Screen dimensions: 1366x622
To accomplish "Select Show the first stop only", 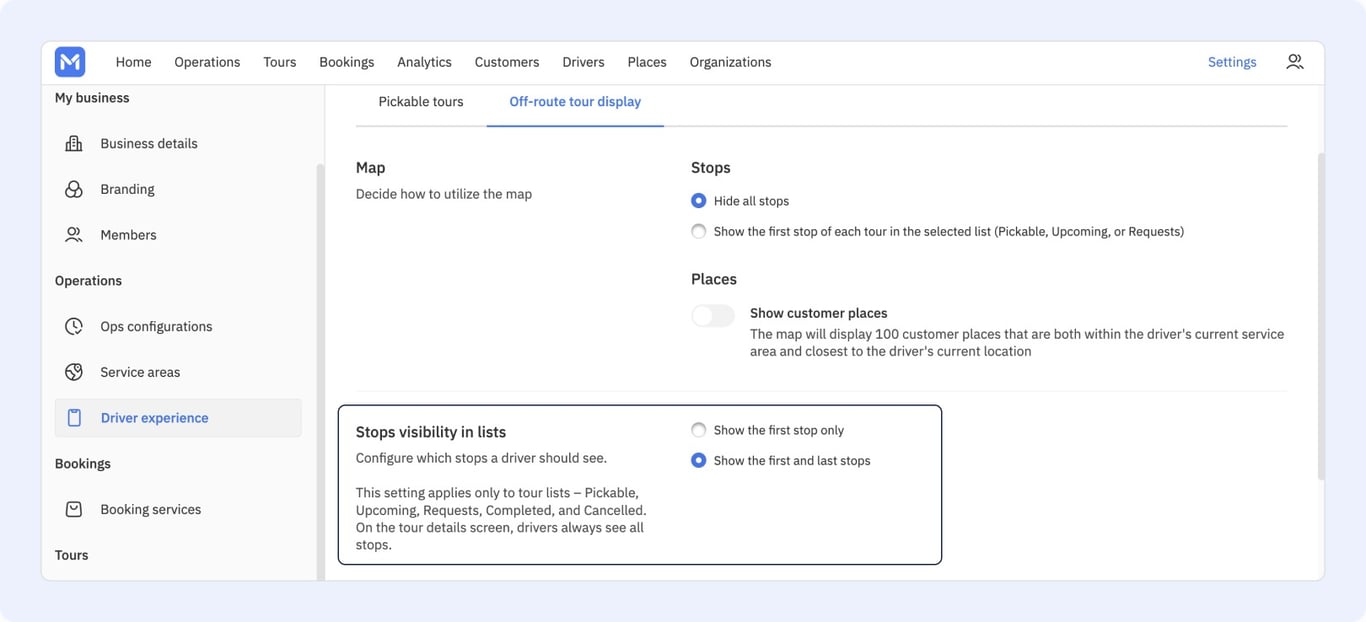I will 699,430.
